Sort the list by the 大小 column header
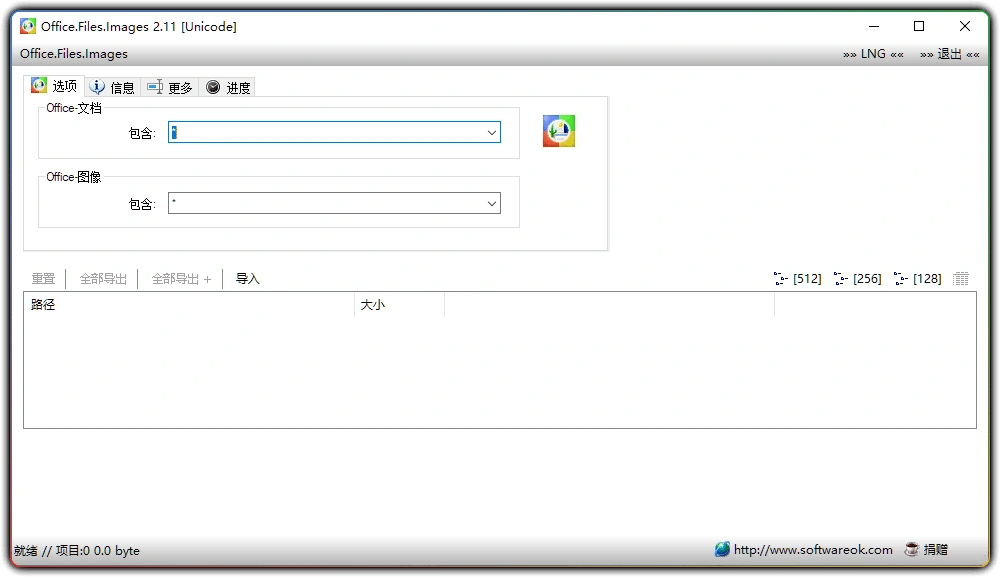The image size is (1000, 577). coord(399,305)
